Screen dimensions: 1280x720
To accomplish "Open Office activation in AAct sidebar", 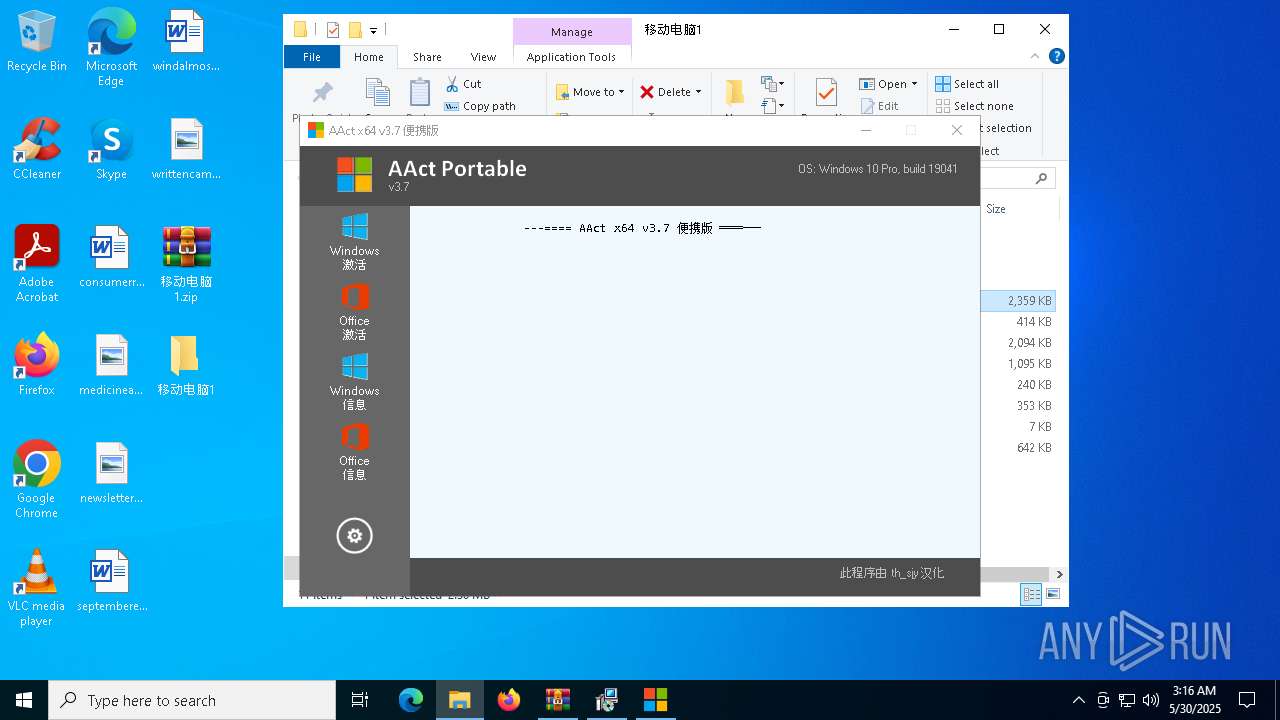I will tap(354, 312).
